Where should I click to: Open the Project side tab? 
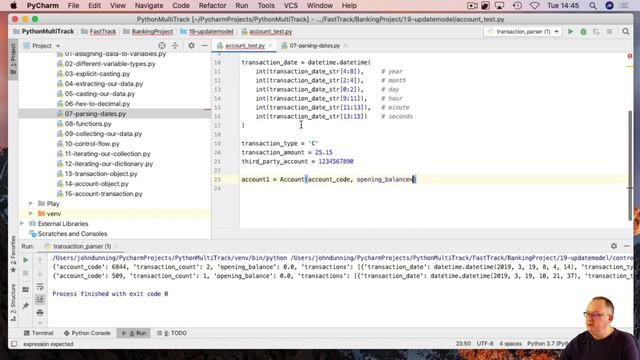coord(13,60)
